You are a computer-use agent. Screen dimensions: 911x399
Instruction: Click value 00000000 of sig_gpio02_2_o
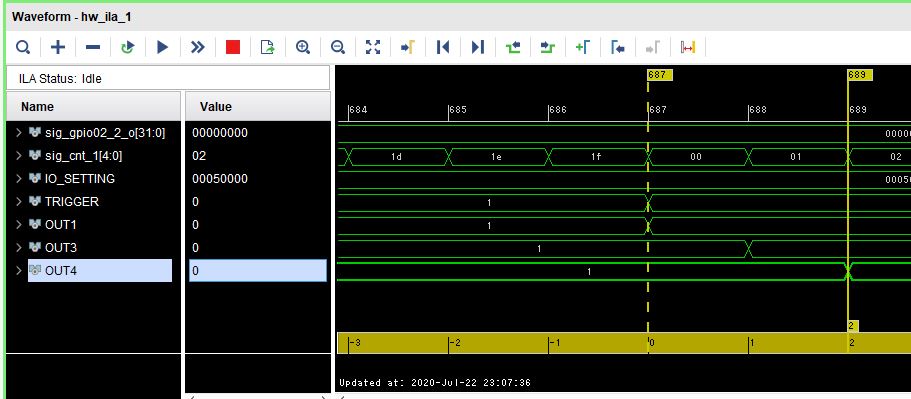(220, 133)
